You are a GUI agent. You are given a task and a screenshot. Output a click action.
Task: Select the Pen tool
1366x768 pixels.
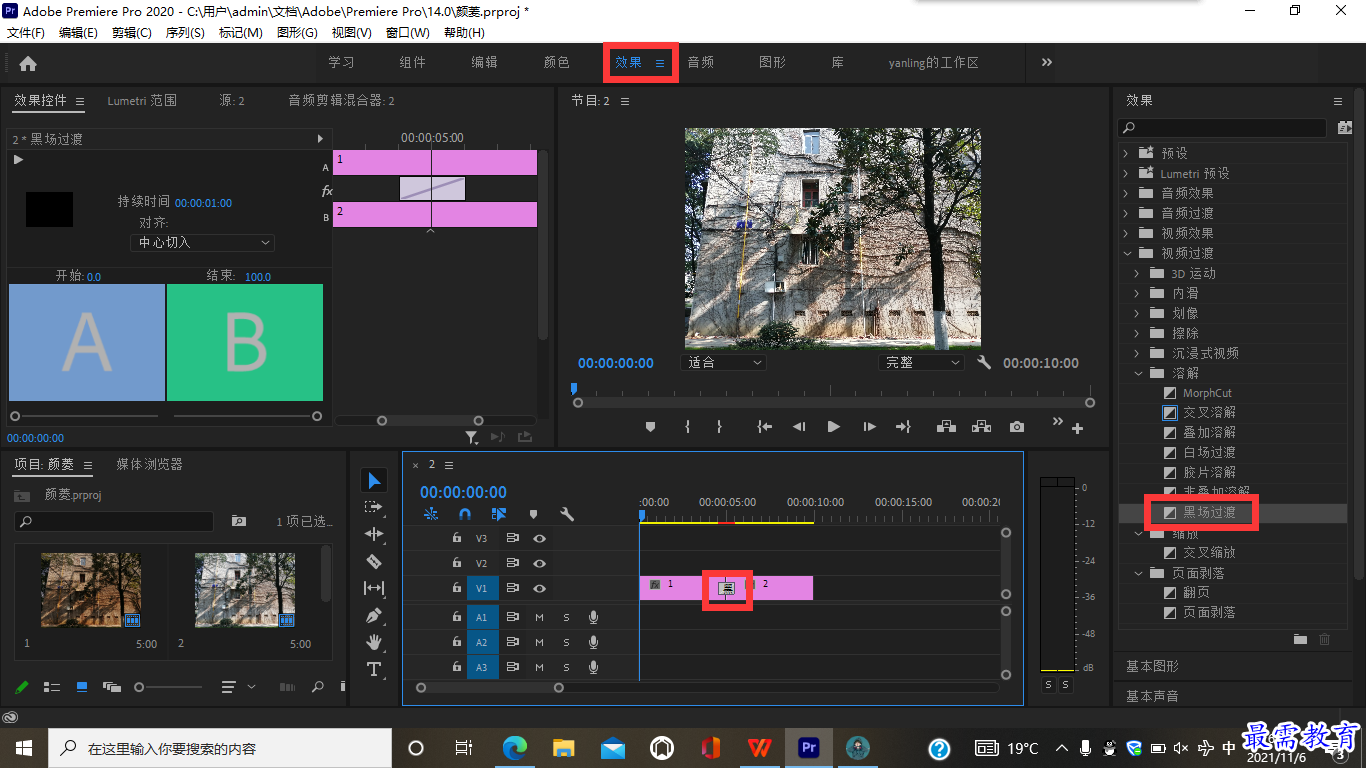374,615
